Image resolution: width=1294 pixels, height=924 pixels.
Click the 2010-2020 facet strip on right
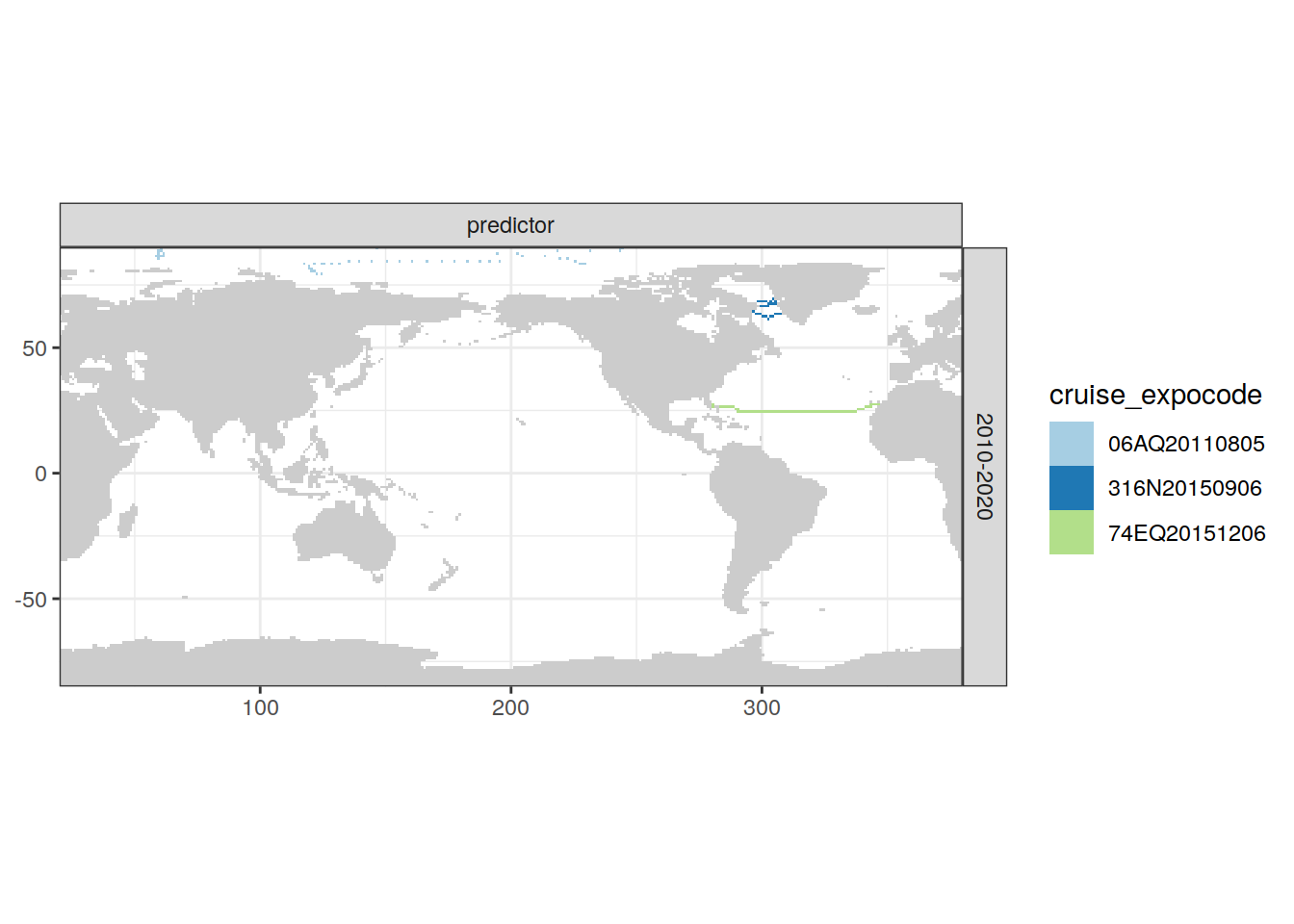(x=984, y=467)
